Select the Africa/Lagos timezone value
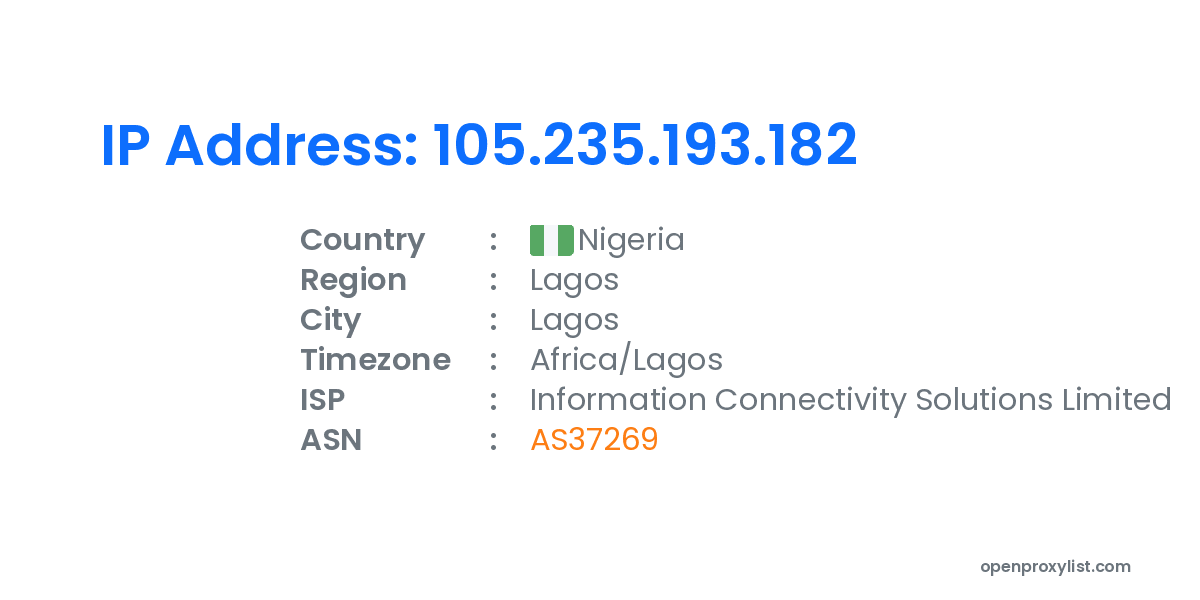 (626, 360)
